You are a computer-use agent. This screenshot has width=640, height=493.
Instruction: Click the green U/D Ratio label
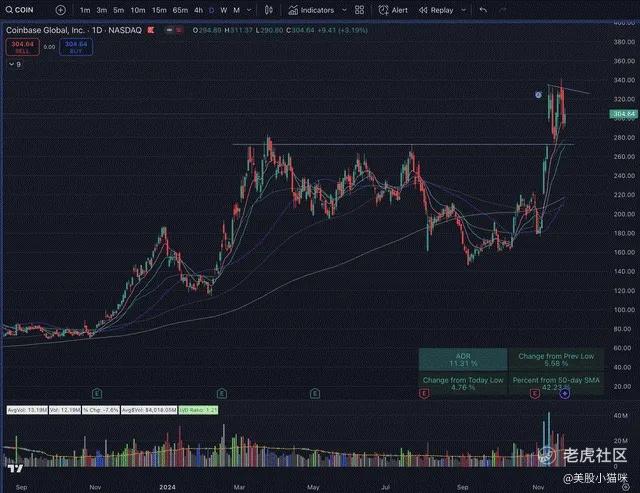pos(198,410)
